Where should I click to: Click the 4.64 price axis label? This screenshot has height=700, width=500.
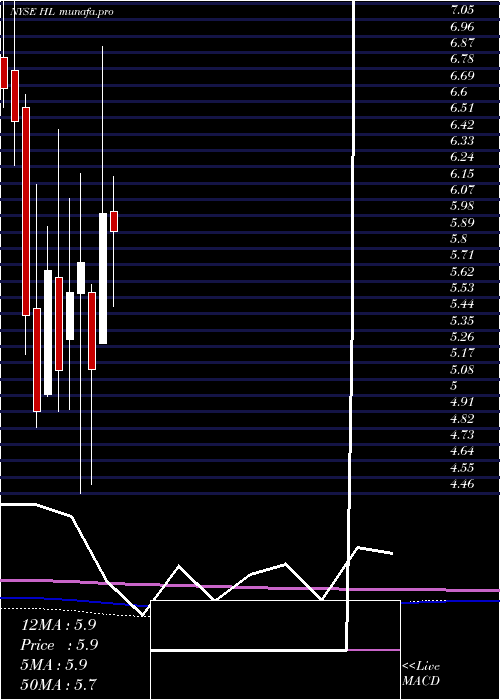point(462,451)
